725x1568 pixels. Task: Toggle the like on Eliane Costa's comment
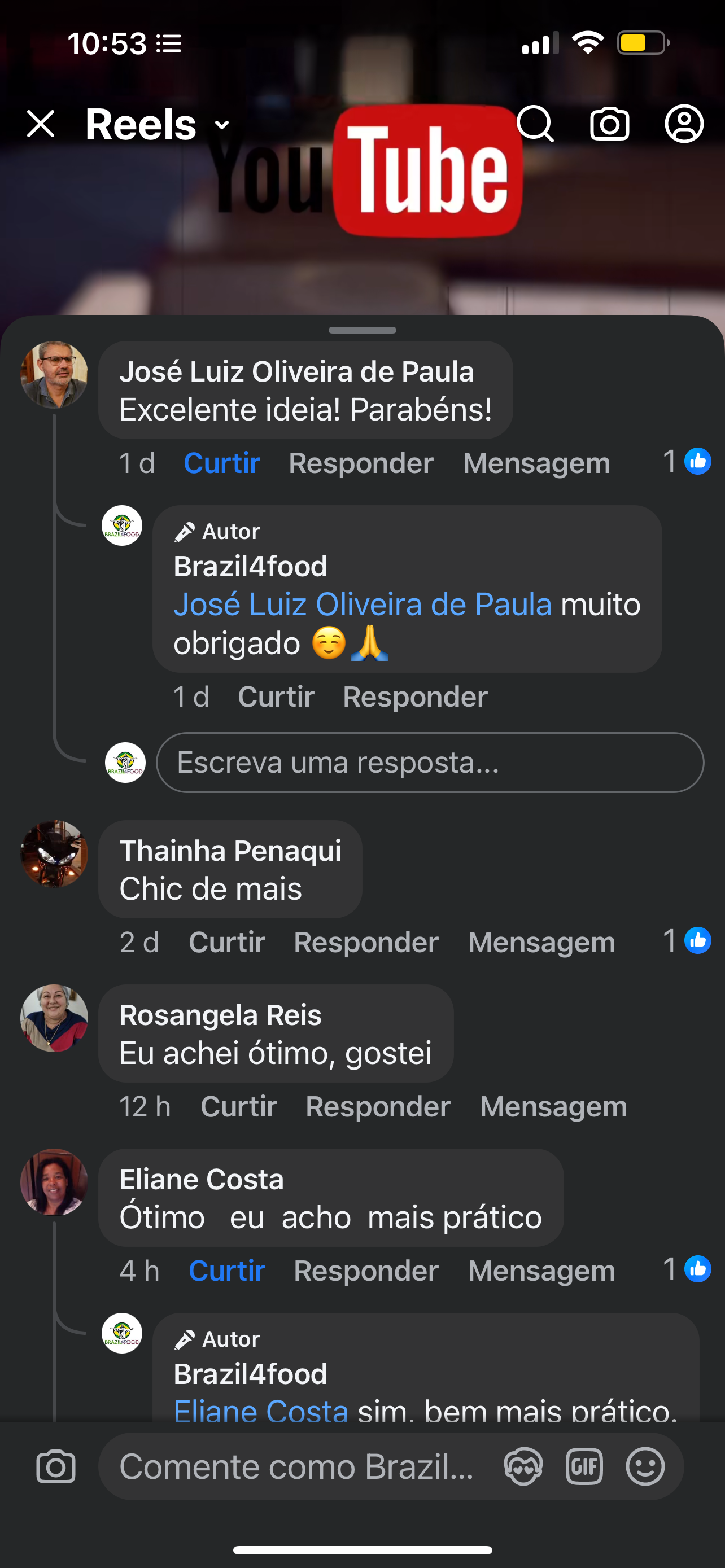(x=226, y=1271)
